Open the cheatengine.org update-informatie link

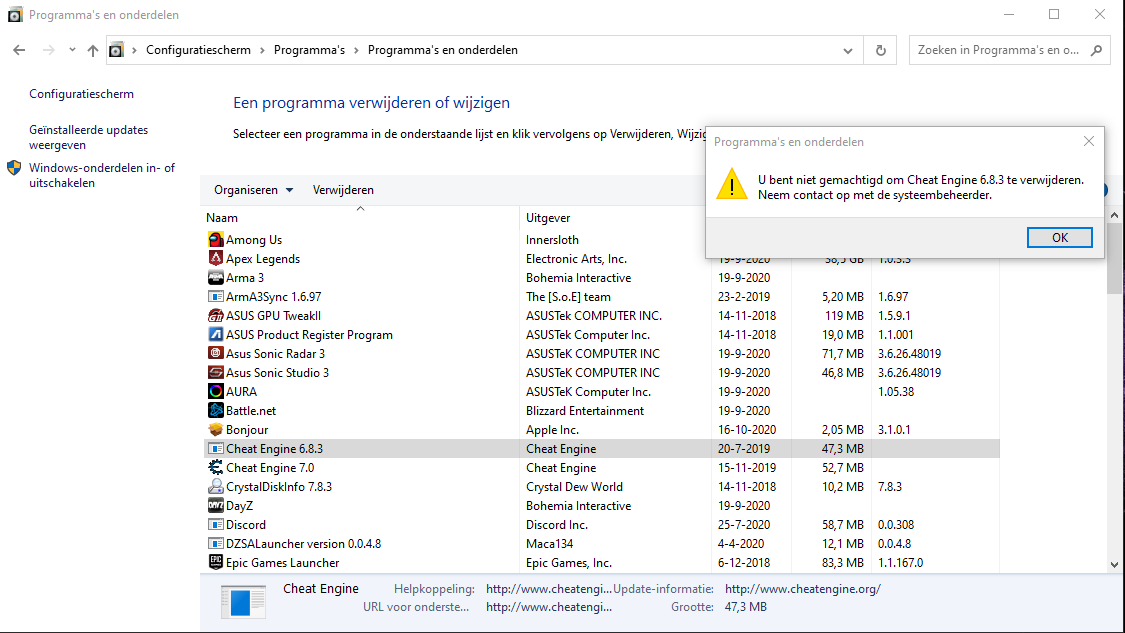(803, 589)
